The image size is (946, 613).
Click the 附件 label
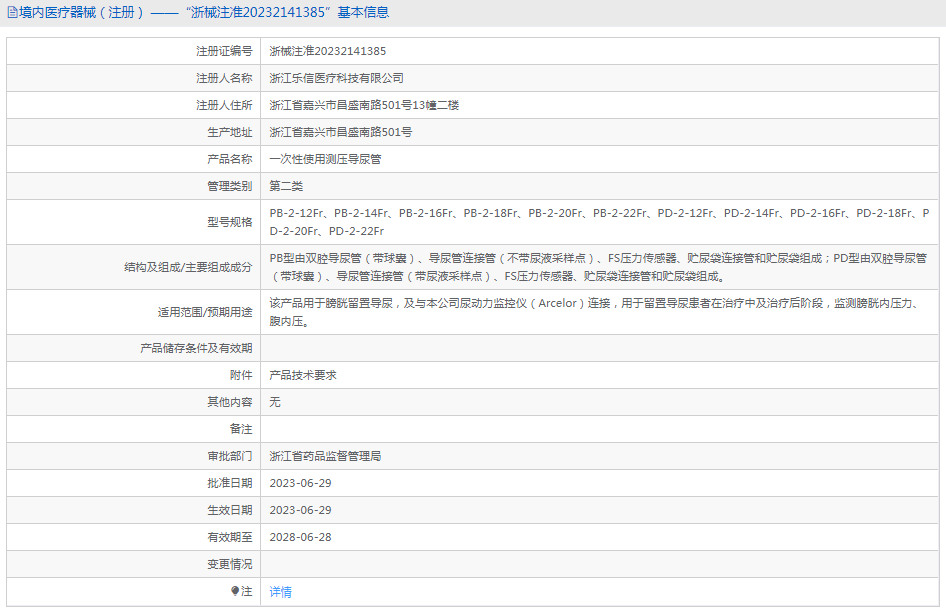pyautogui.click(x=241, y=375)
